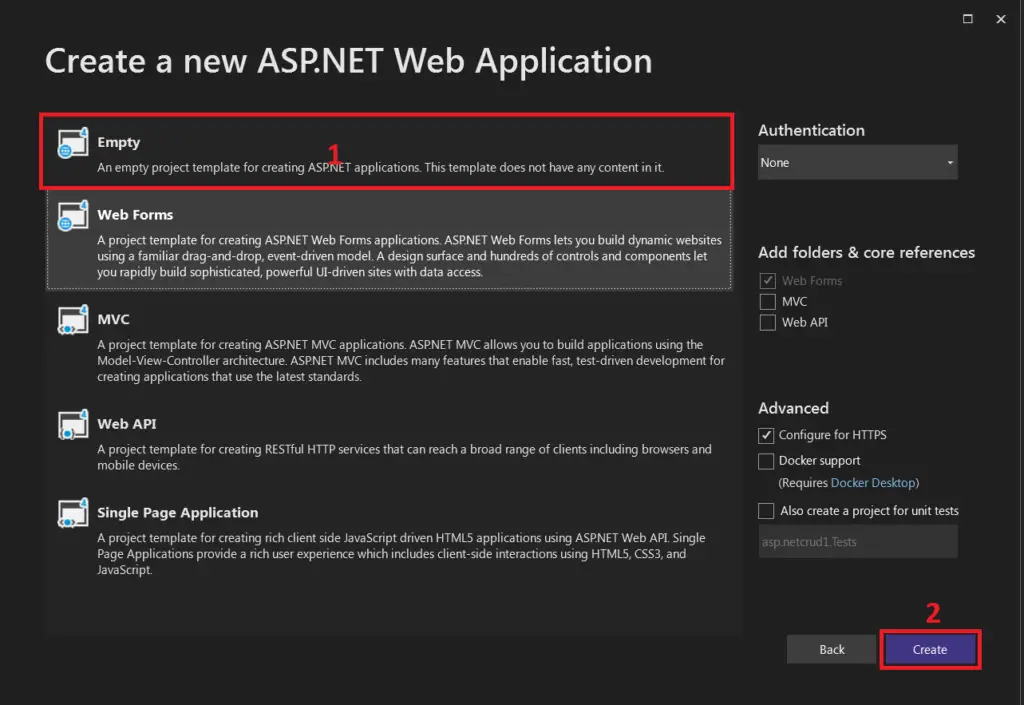
Task: Choose the Single Page Application title
Action: click(178, 513)
